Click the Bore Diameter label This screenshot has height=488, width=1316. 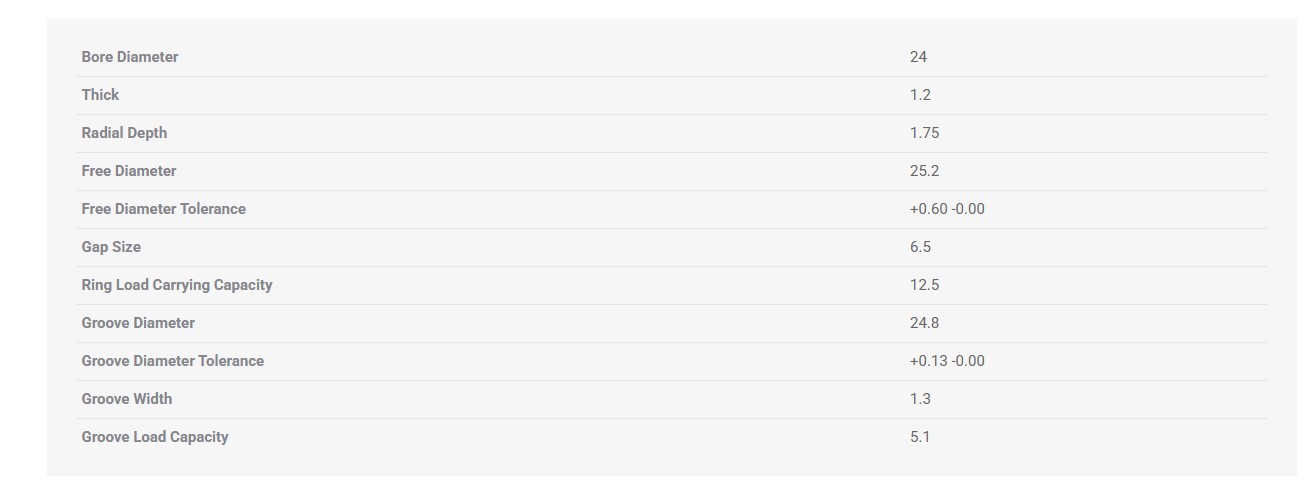[x=130, y=57]
